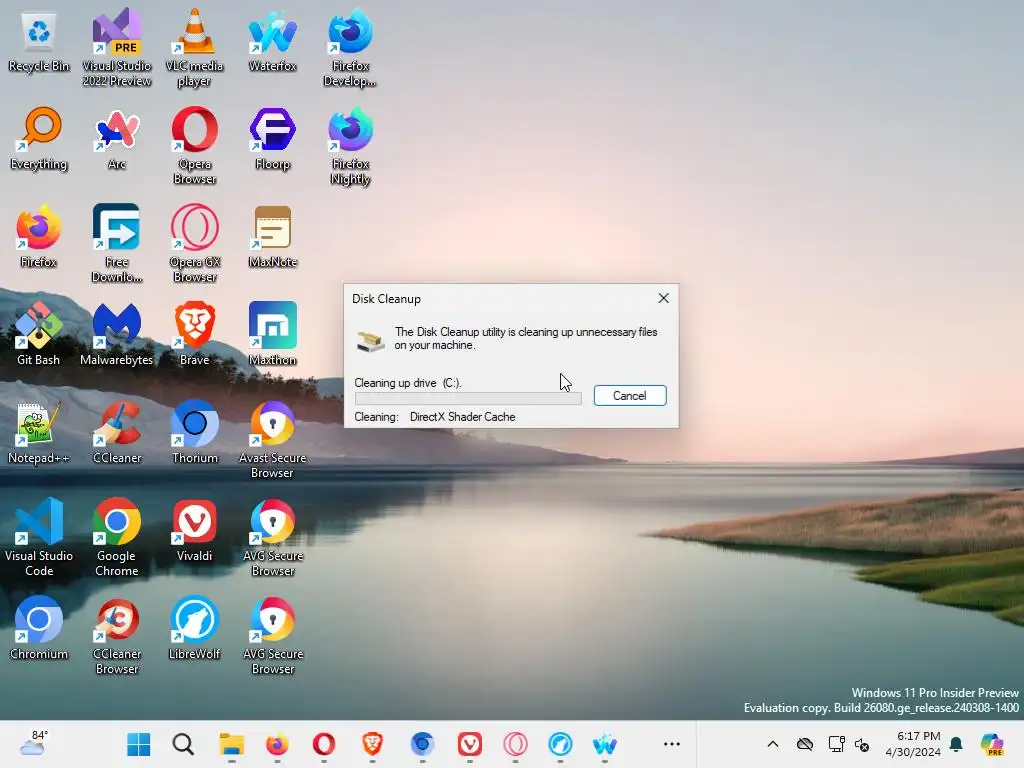
Task: Select the Thorium desktop shortcut
Action: click(x=195, y=432)
